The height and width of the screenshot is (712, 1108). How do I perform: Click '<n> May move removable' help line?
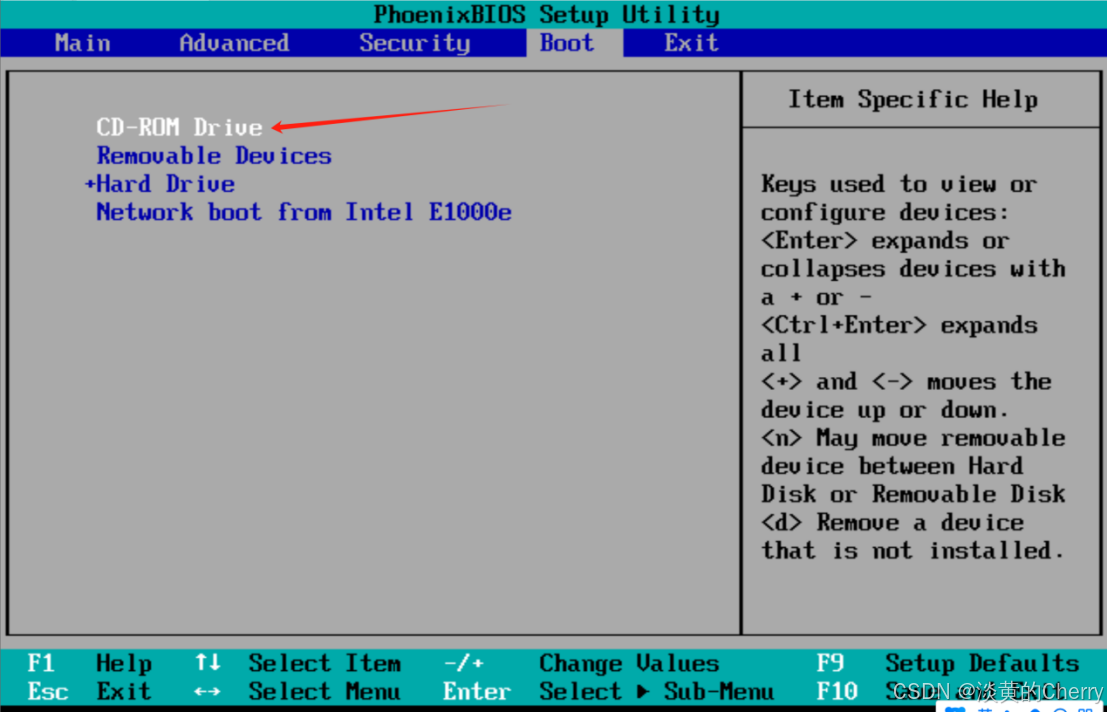913,438
